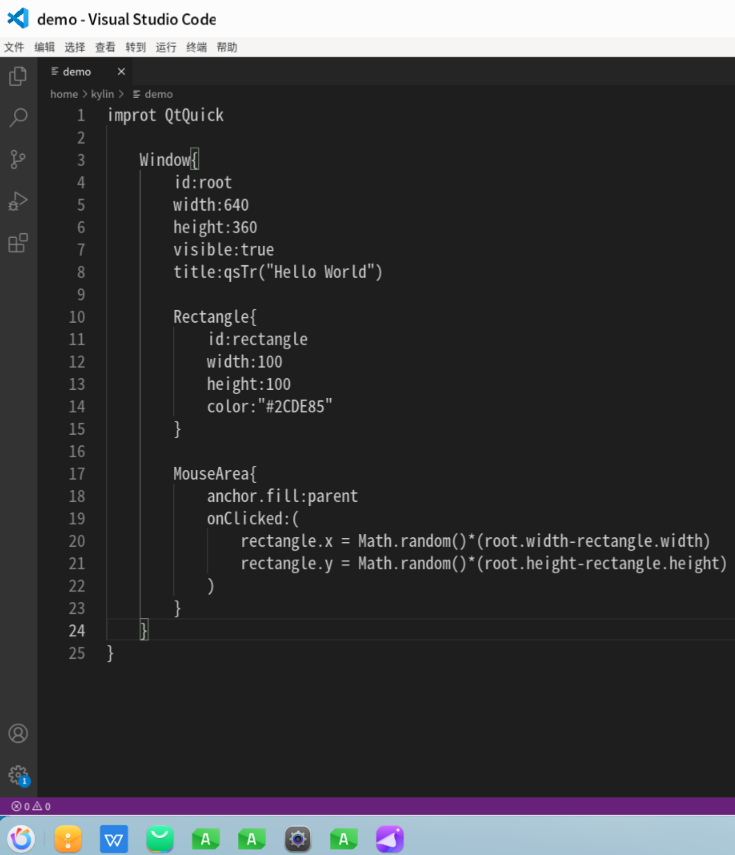Open the green smile app icon in taskbar
The height and width of the screenshot is (855, 735).
pos(160,839)
